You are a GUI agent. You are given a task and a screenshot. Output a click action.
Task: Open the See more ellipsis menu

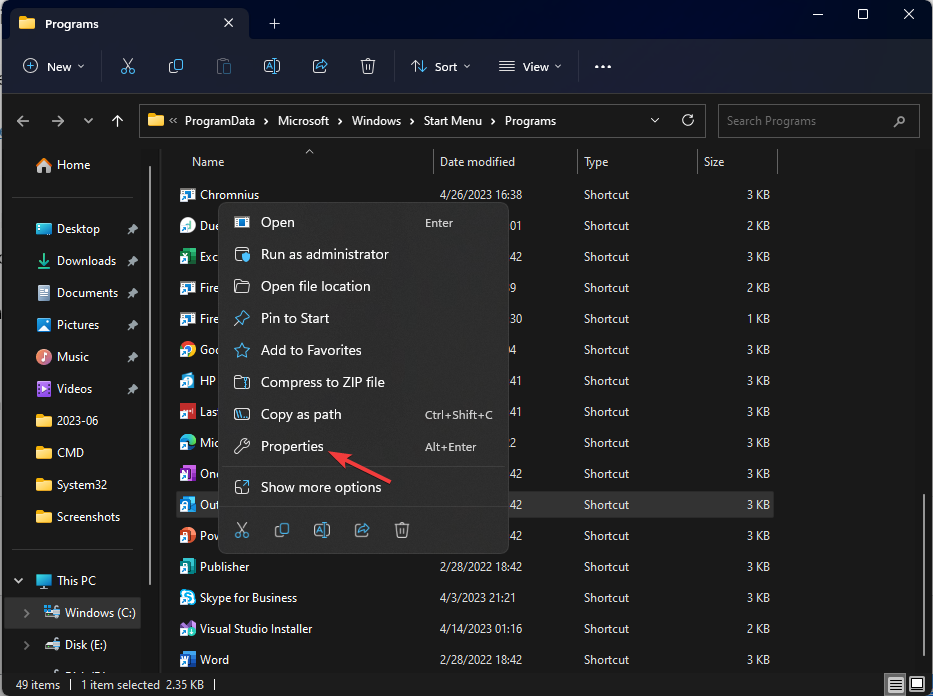602,66
